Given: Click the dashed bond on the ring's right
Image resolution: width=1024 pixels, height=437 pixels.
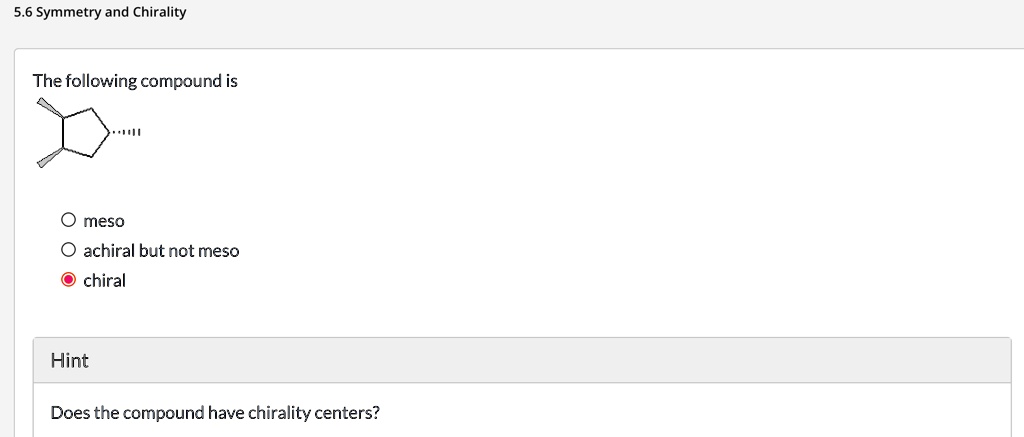Looking at the screenshot, I should (x=128, y=132).
